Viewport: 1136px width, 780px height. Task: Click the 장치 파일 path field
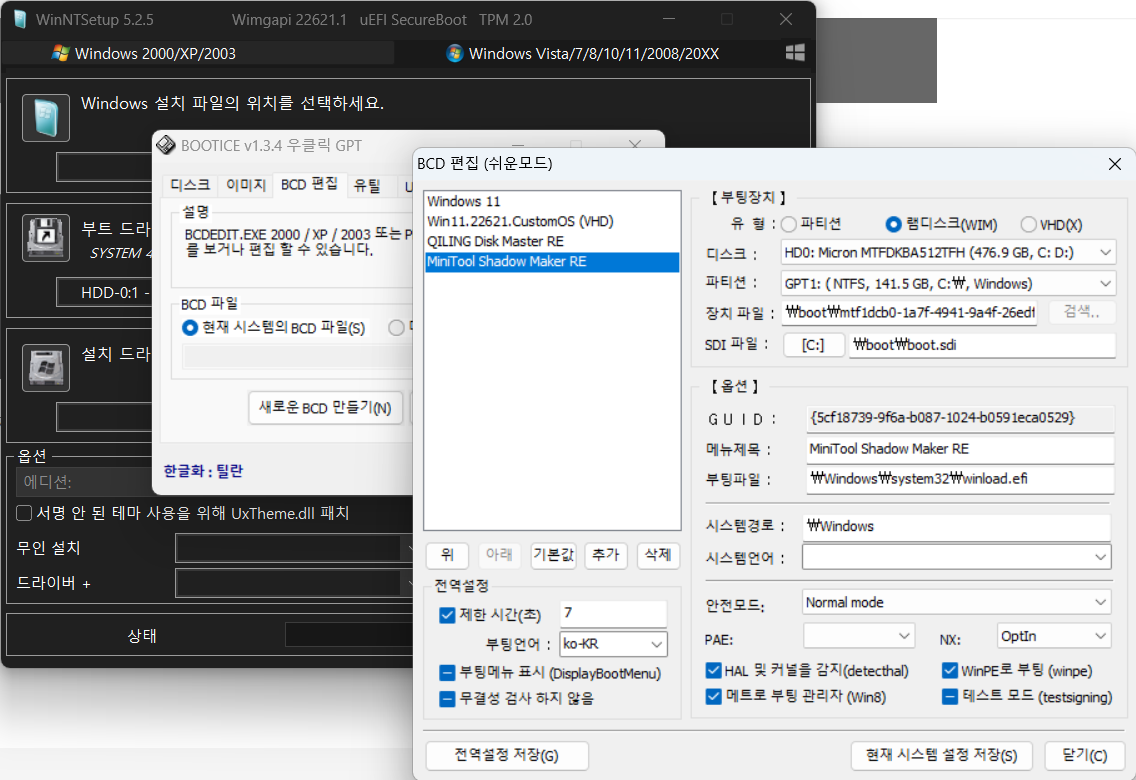pyautogui.click(x=909, y=313)
